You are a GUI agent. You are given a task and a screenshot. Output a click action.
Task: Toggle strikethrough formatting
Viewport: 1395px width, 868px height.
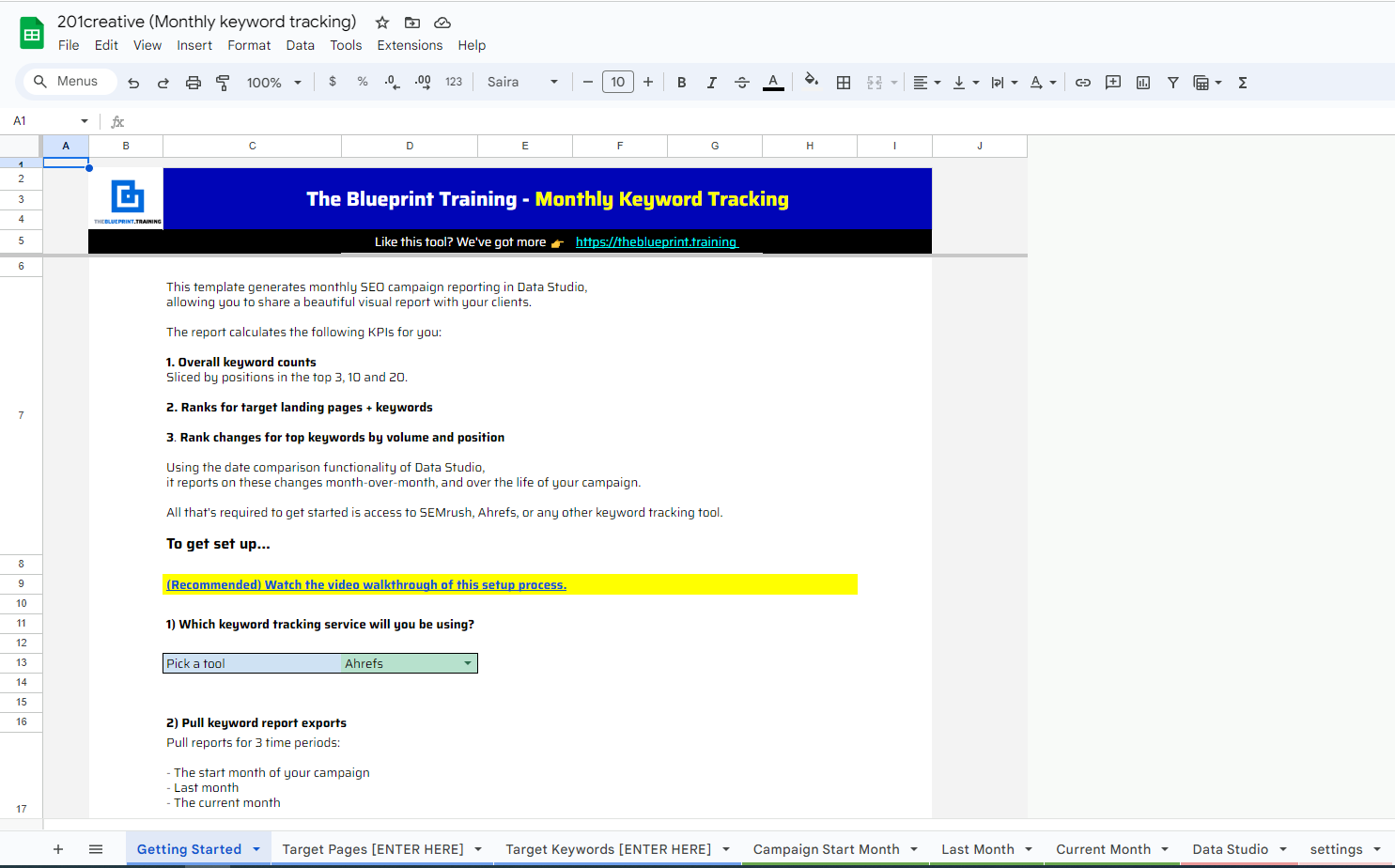click(x=742, y=83)
